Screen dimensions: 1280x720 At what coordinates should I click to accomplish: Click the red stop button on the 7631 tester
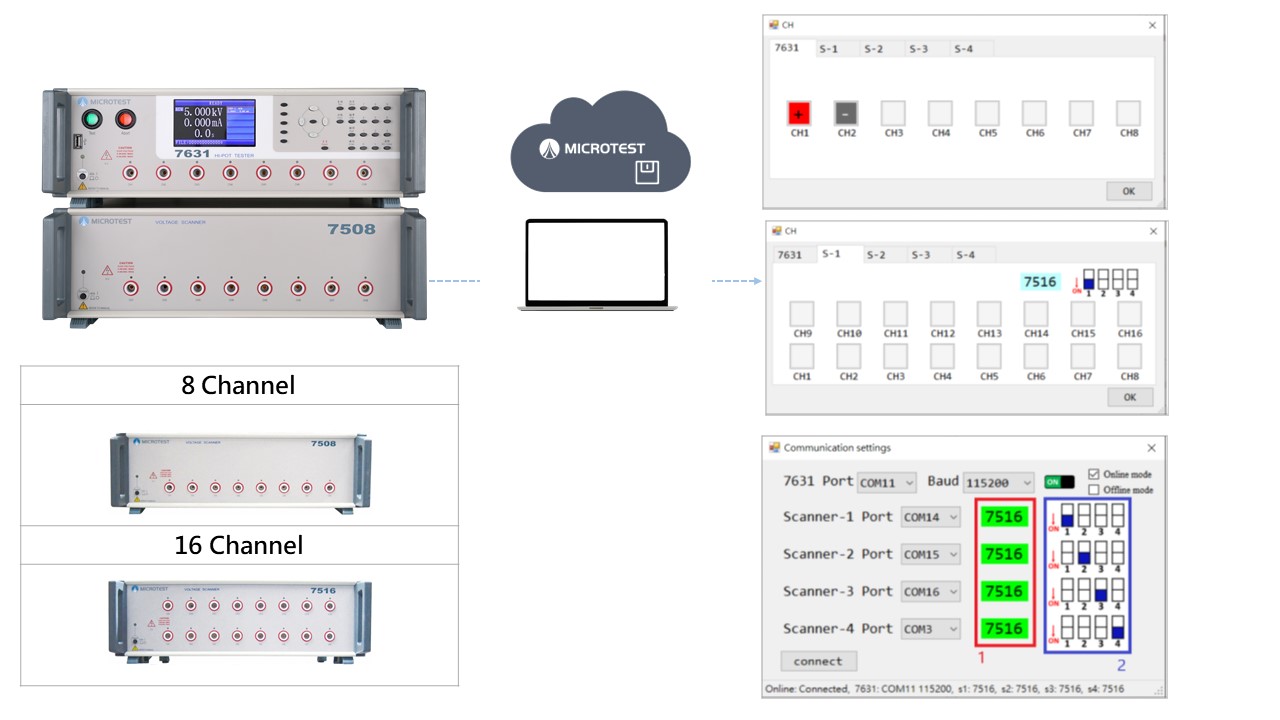point(126,121)
